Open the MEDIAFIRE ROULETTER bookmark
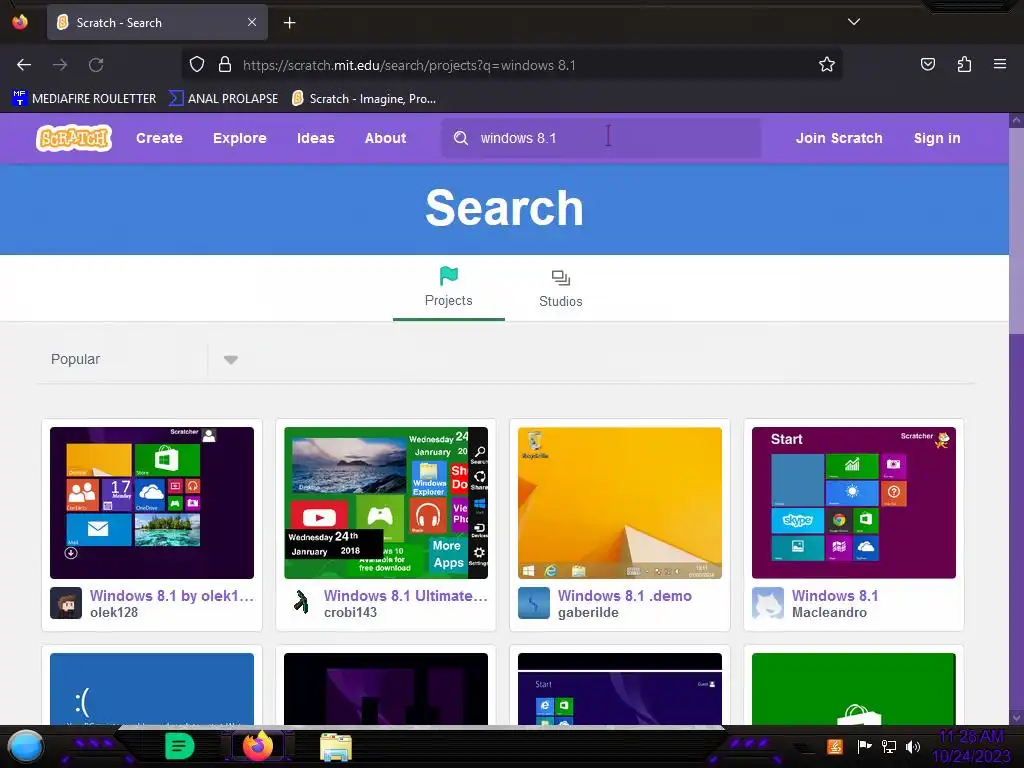Image resolution: width=1024 pixels, height=768 pixels. coord(84,99)
